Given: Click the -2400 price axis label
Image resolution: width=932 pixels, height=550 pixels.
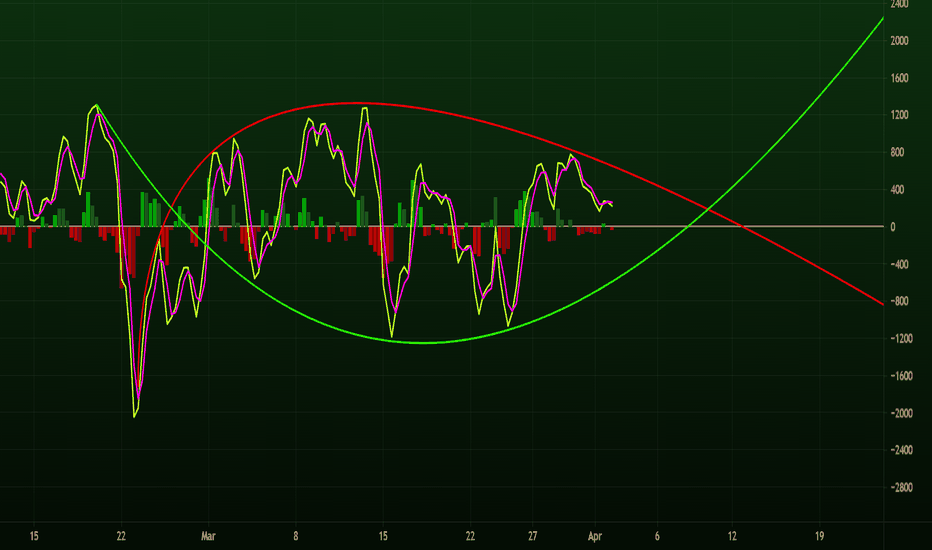Looking at the screenshot, I should (901, 450).
